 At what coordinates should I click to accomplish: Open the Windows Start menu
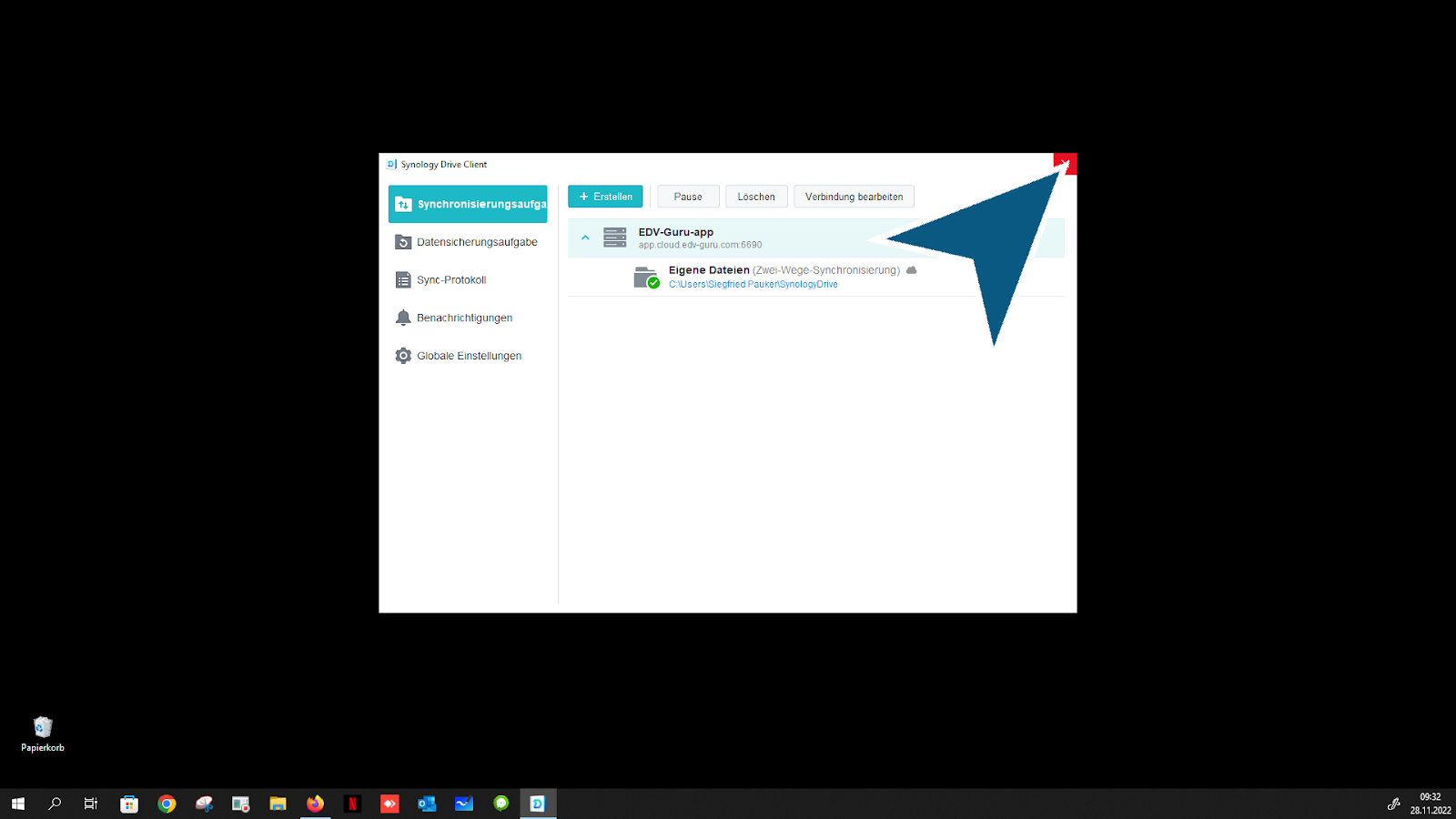tap(18, 804)
